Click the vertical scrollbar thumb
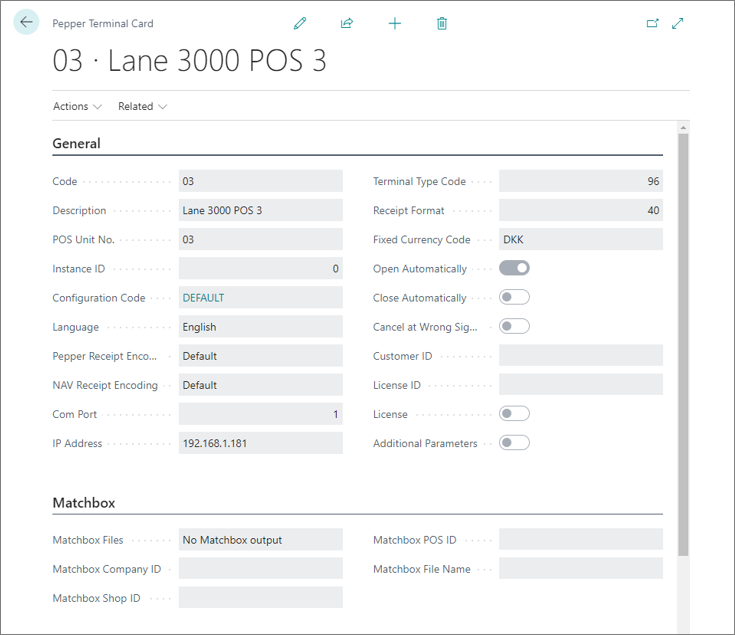Image resolution: width=735 pixels, height=635 pixels. (x=683, y=345)
